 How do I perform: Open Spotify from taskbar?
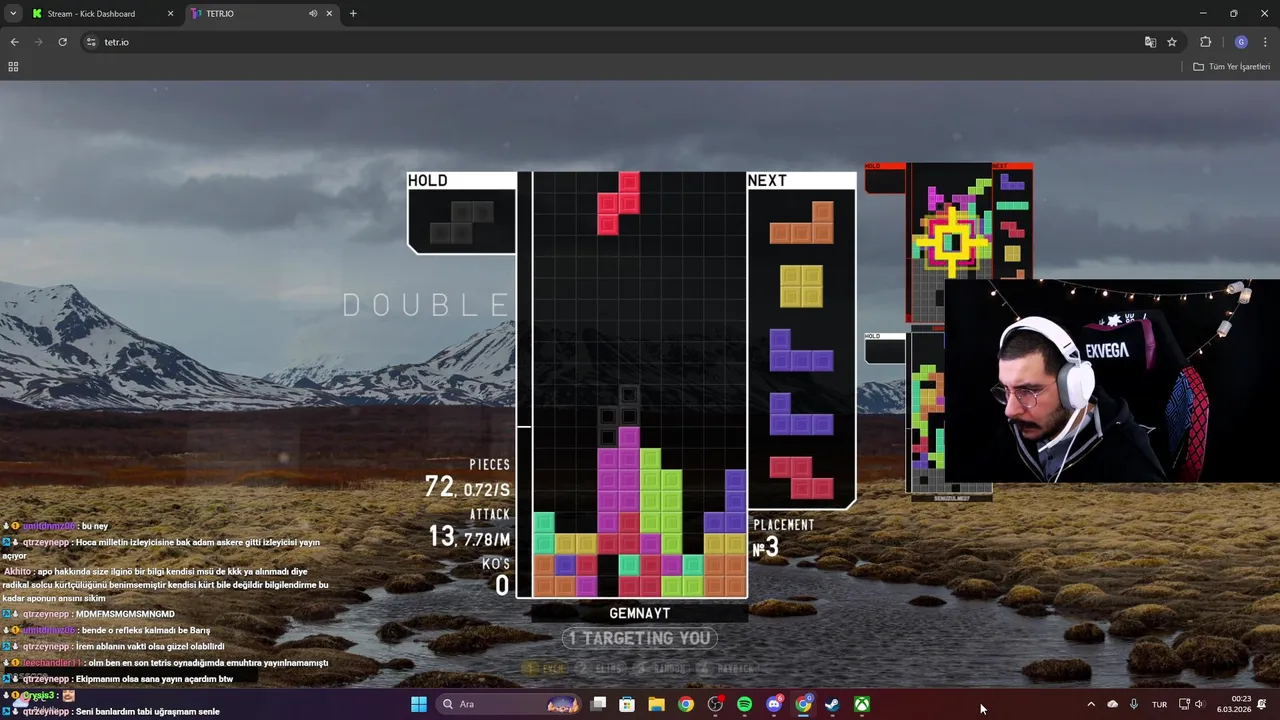pos(744,704)
